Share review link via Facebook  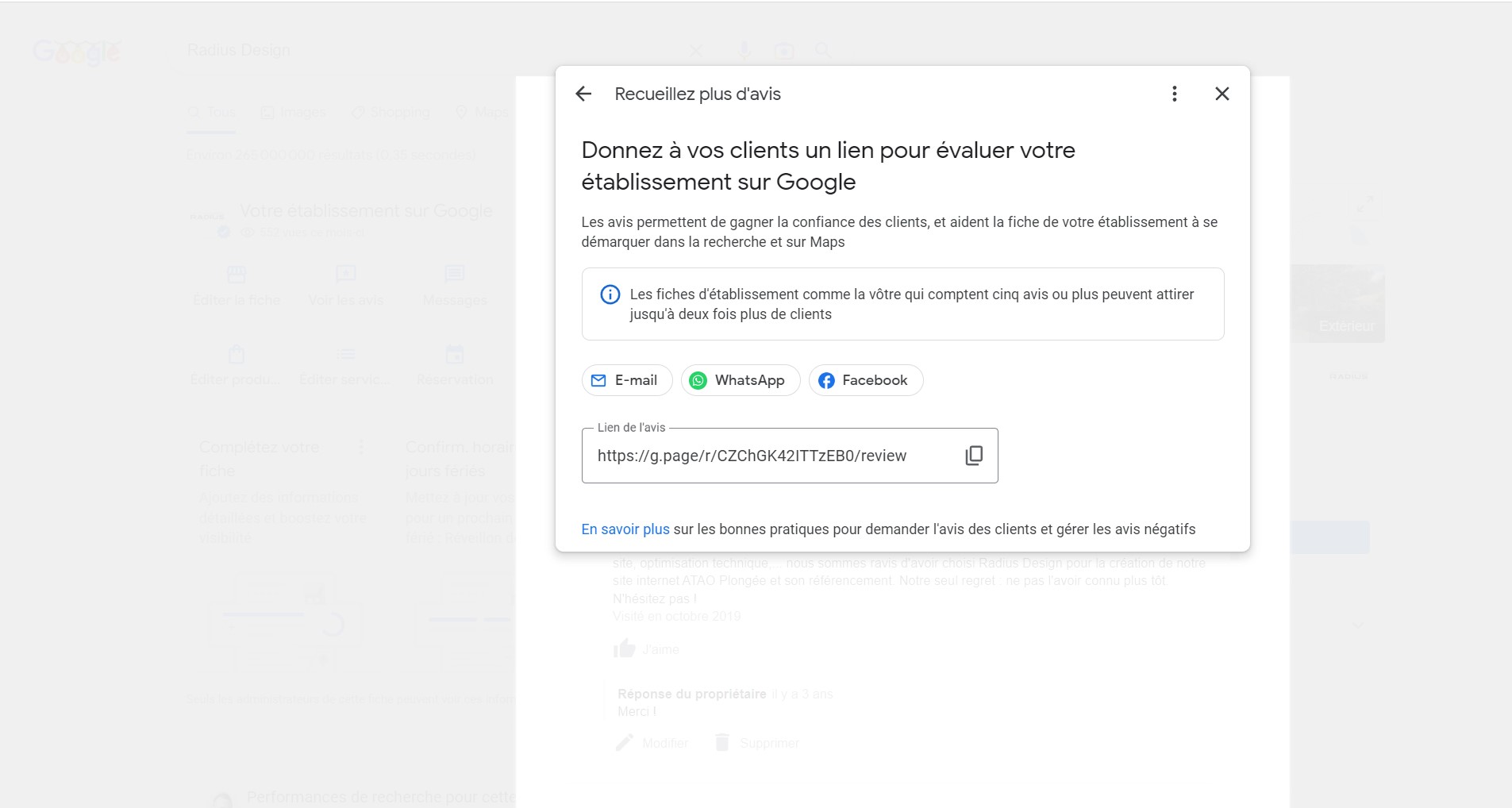pyautogui.click(x=866, y=380)
